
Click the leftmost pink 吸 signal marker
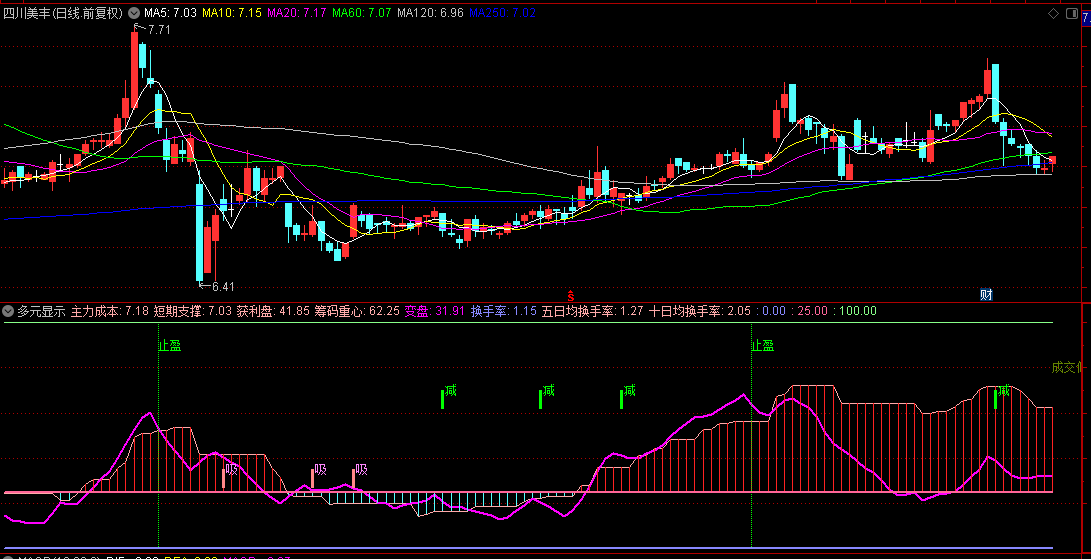[232, 468]
